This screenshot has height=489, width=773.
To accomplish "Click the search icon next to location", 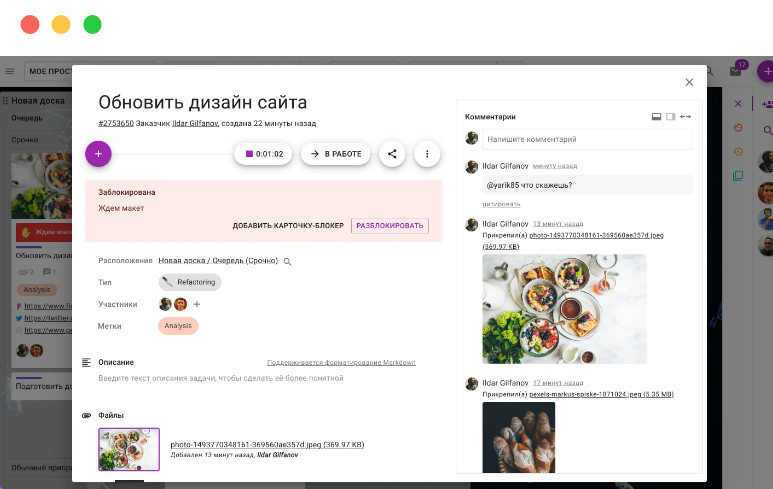I will (x=287, y=262).
